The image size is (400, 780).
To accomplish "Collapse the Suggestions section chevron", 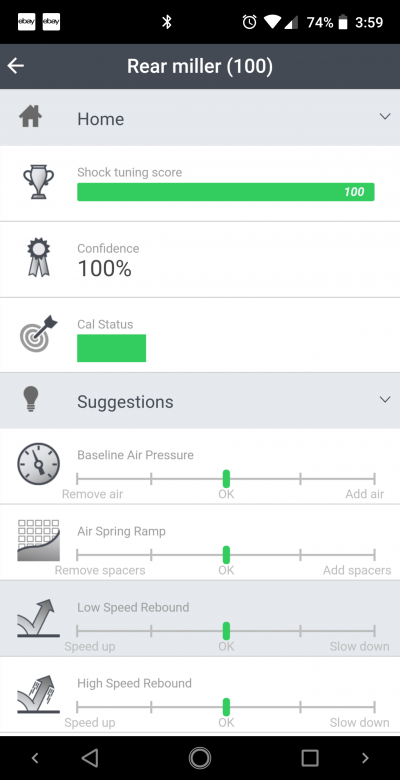I will (x=385, y=399).
